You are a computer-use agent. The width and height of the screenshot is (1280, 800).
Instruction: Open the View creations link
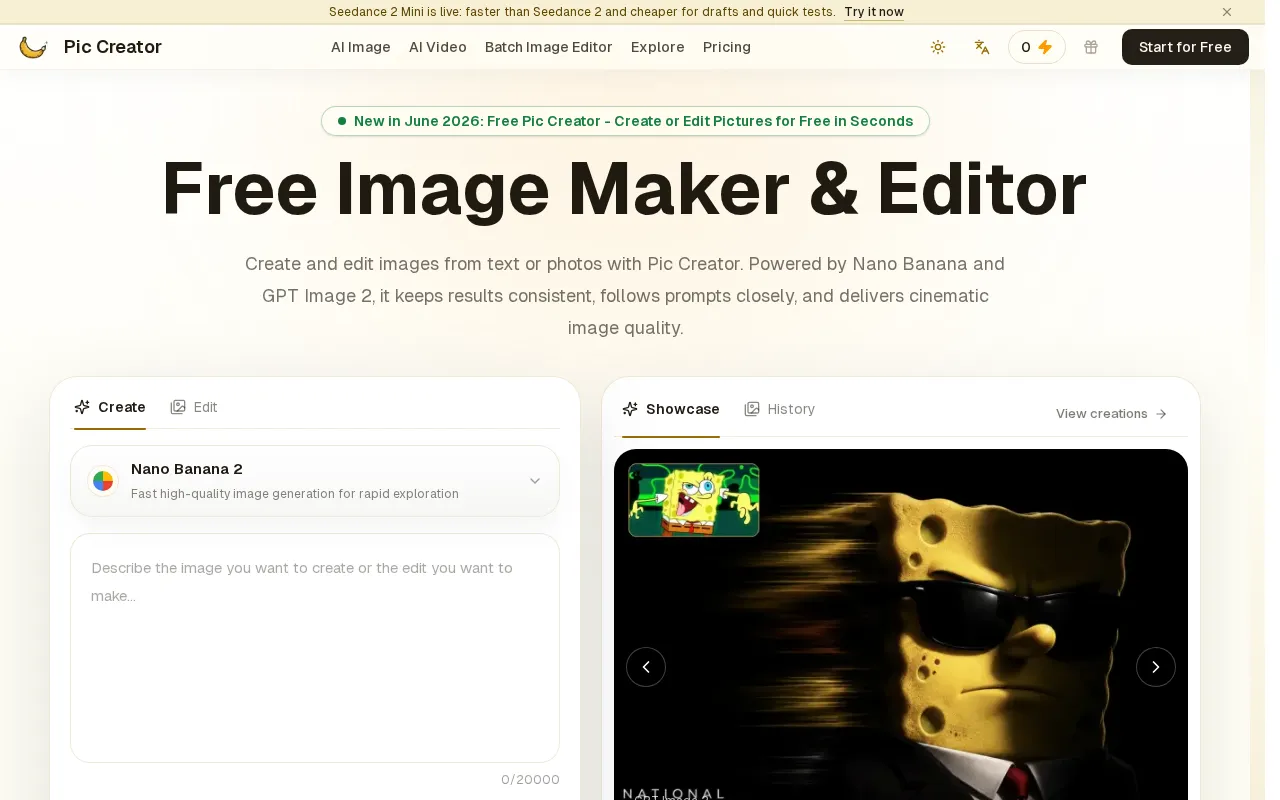coord(1112,414)
